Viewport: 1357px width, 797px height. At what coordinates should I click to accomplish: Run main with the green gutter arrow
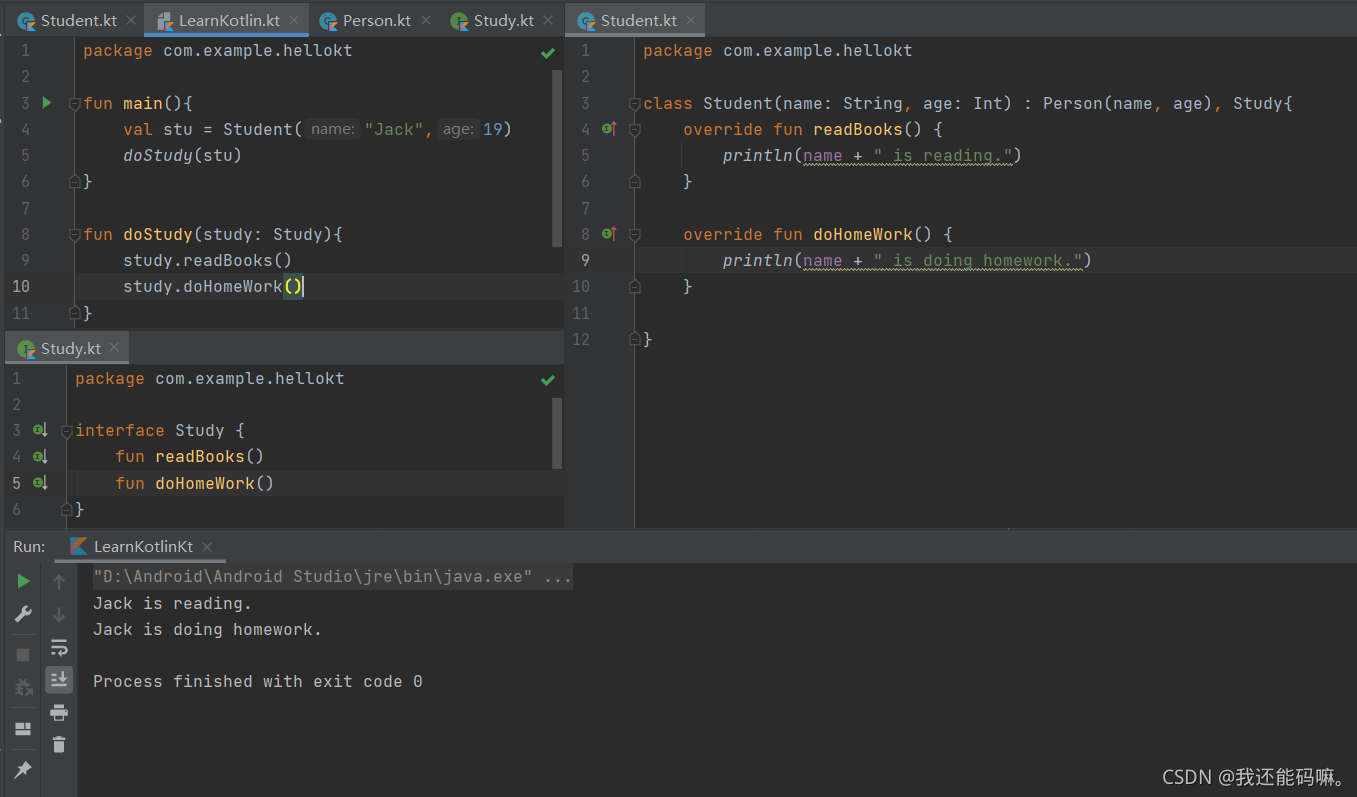[x=46, y=103]
